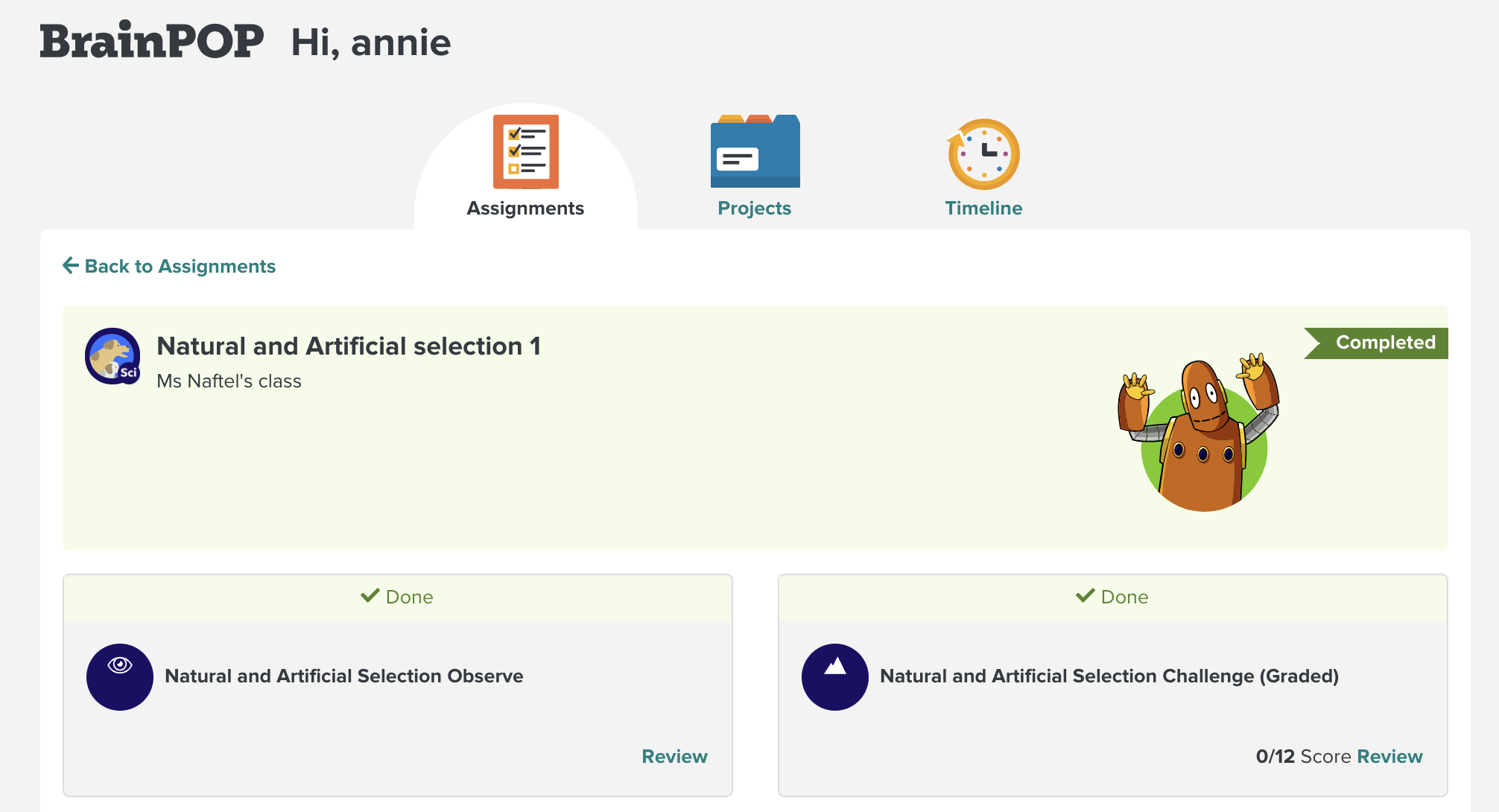Switch to the Projects tab label

click(x=754, y=208)
